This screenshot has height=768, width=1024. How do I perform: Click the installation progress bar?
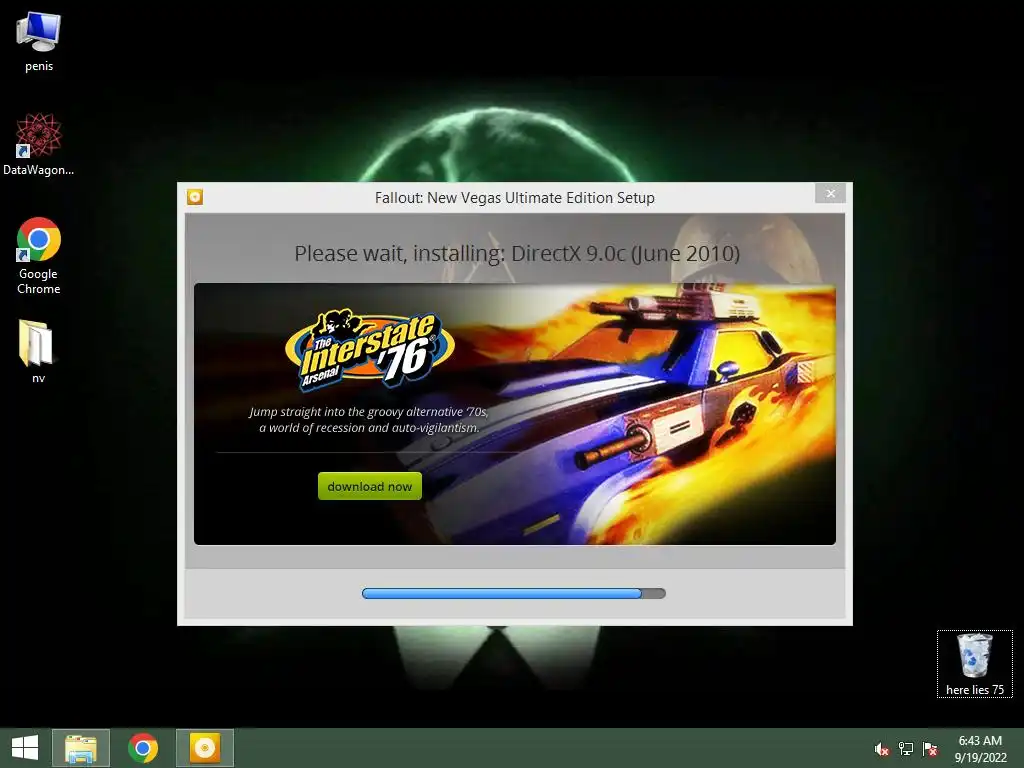[x=514, y=593]
